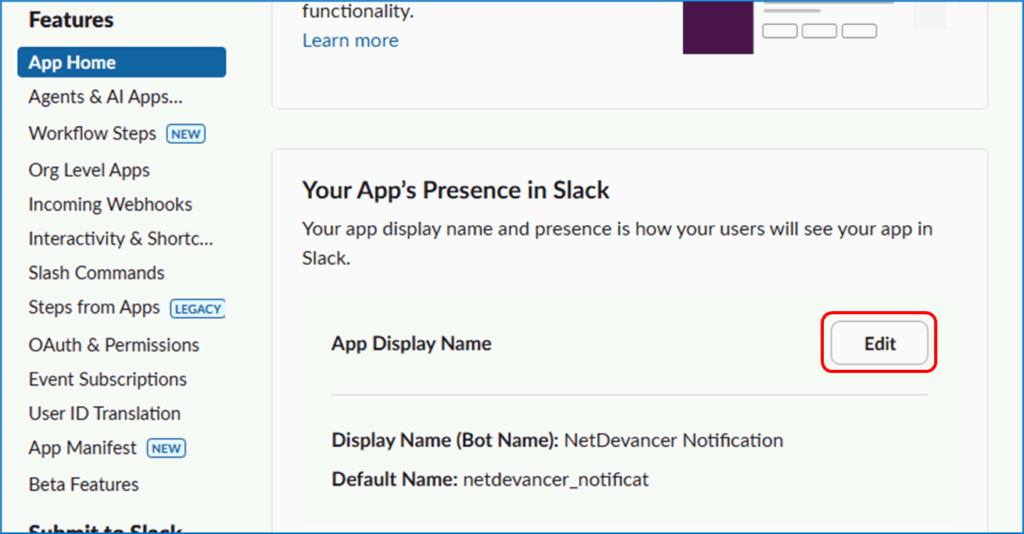
Task: Open User ID Translation page
Action: pos(104,413)
